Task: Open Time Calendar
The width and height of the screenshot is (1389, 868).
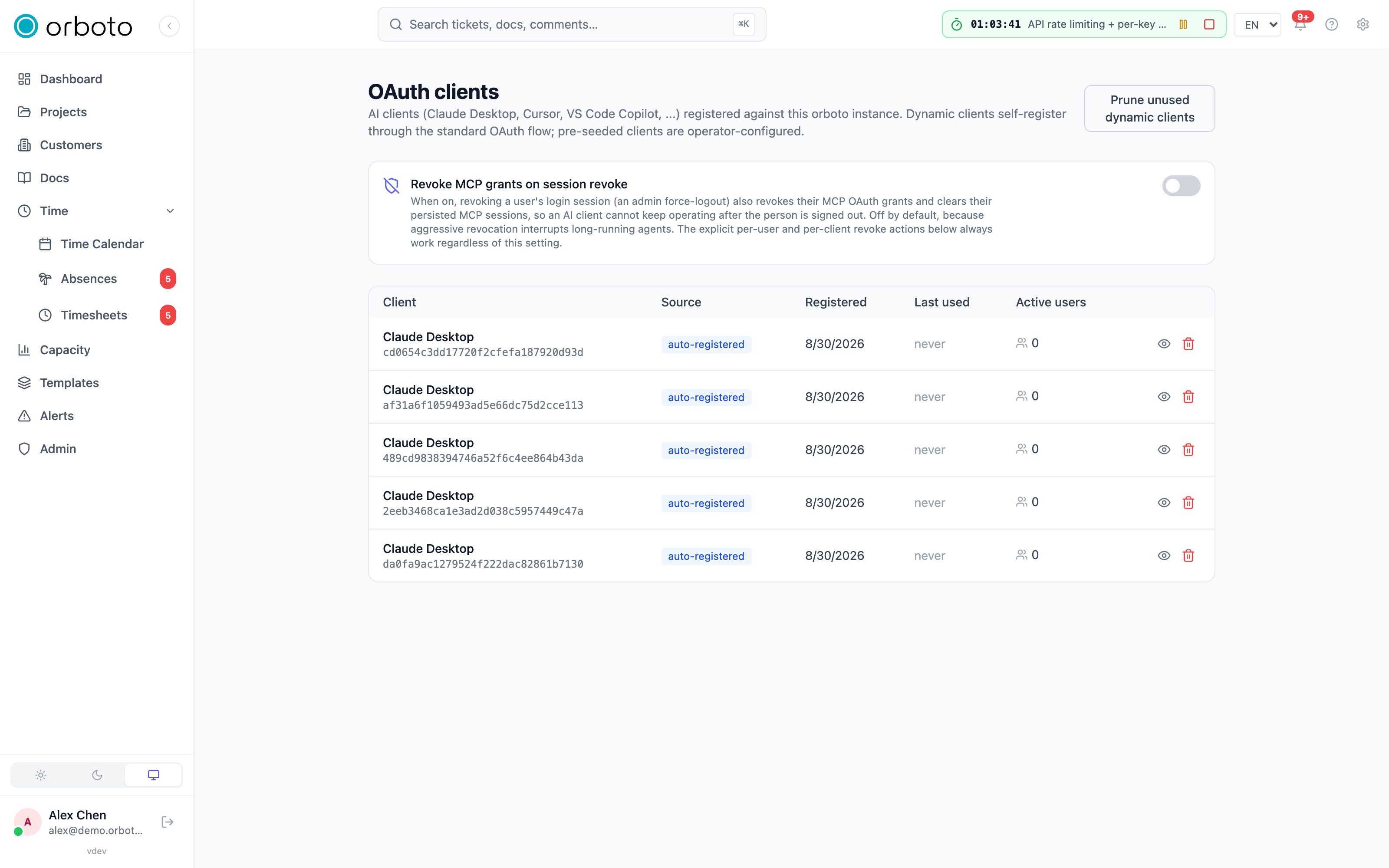Action: [107, 244]
